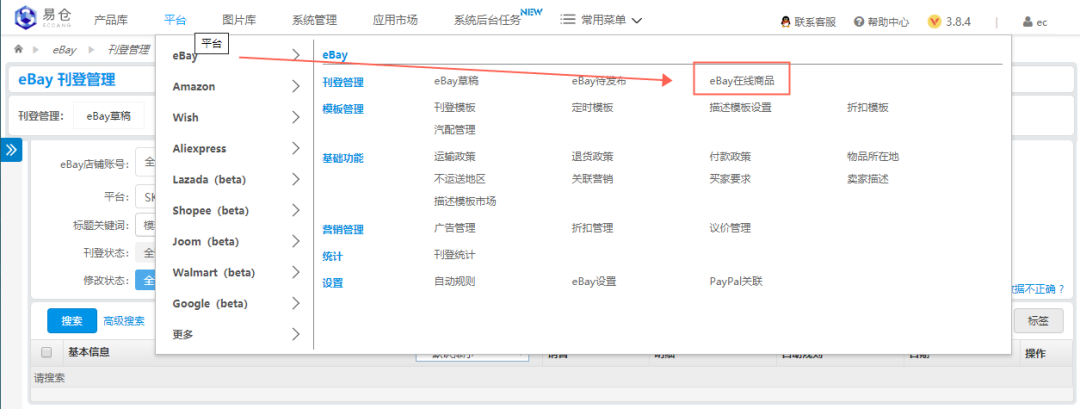Open 付款政策 menu entry
Viewport: 1080px width, 409px height.
pyautogui.click(x=730, y=156)
